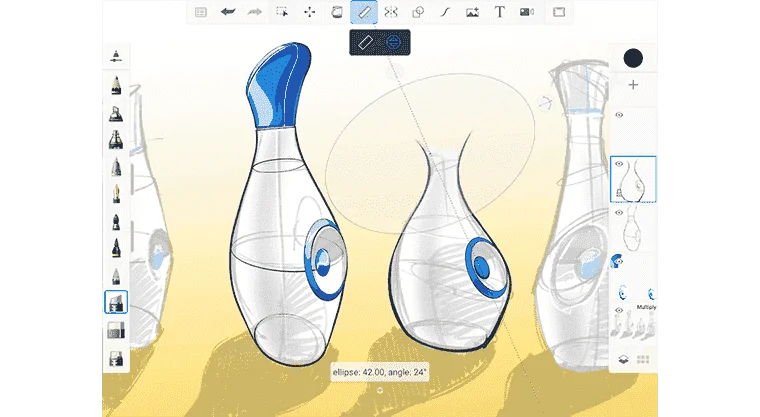Click the ellipse rotate handle on canvas
Viewport: 760px width, 417px height.
(545, 103)
